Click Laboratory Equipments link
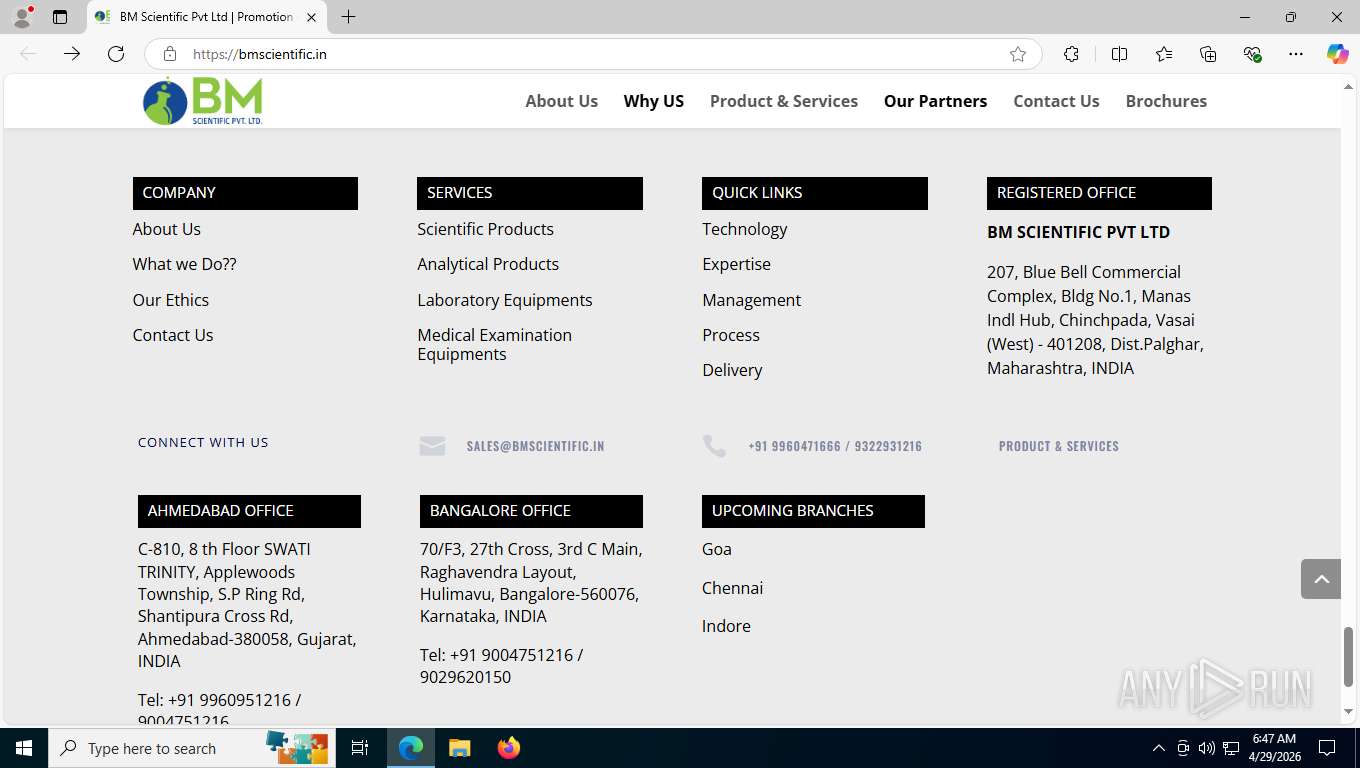Viewport: 1360px width, 768px height. [x=505, y=300]
